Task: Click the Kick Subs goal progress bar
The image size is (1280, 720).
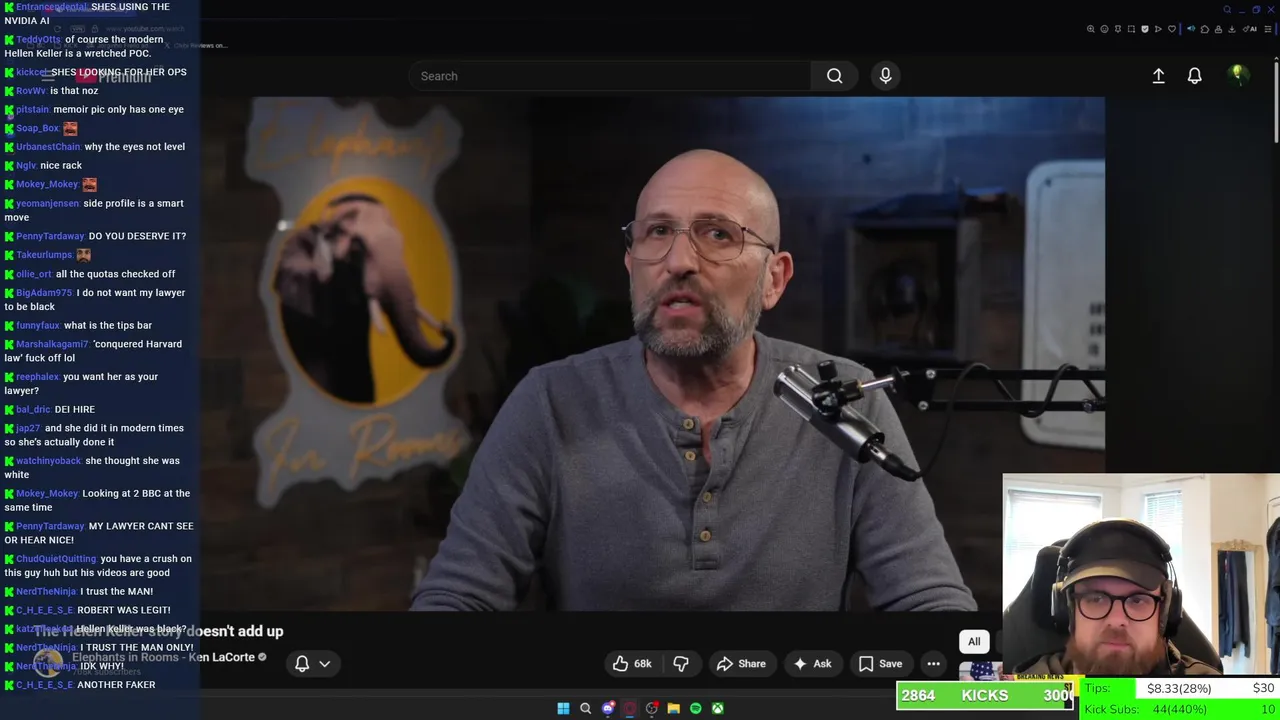Action: click(x=1180, y=709)
